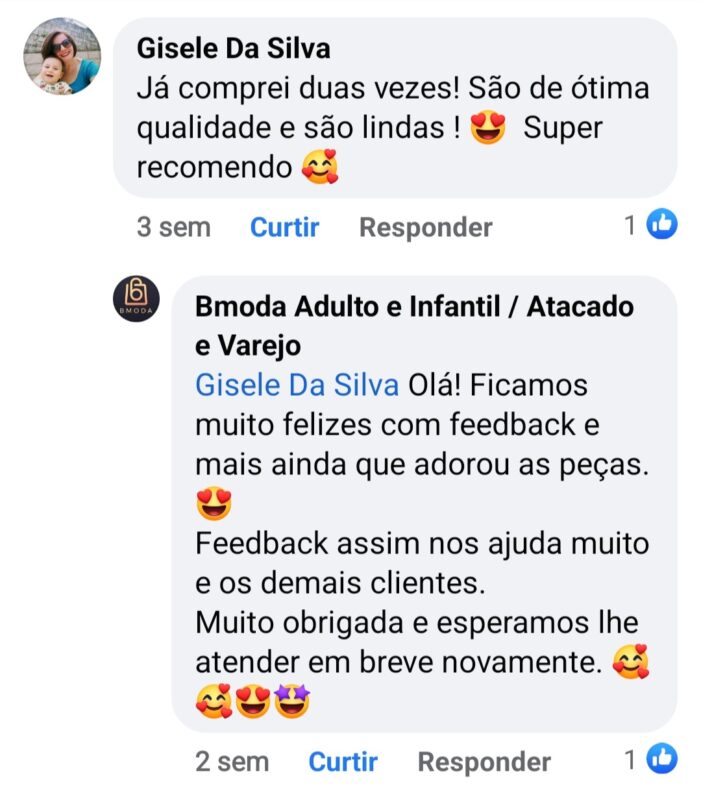Screen dimensions: 701x800
Task: Click the "3 sem" timestamp
Action: (x=173, y=227)
